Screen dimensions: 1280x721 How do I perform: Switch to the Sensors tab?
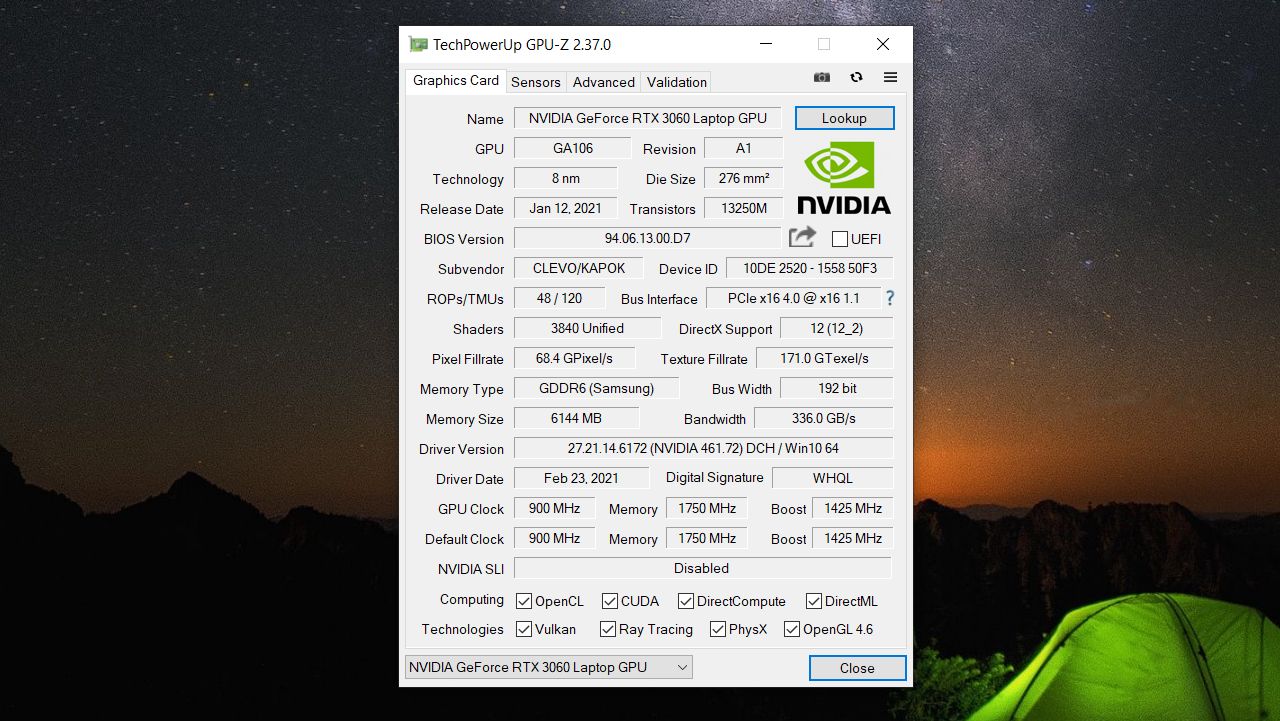pos(536,82)
